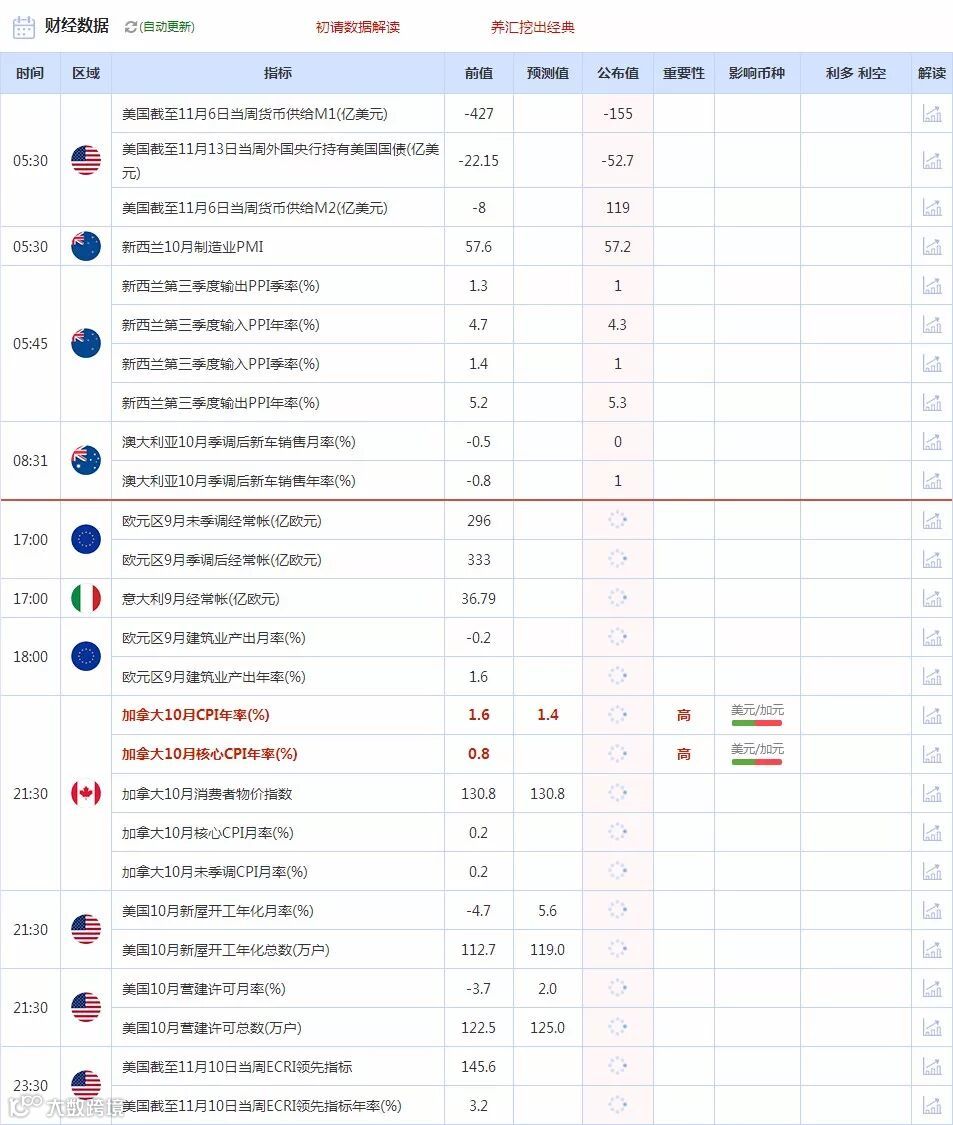Viewport: 953px width, 1125px height.
Task: Open chart icon for 美国货币供给M2 row
Action: tap(931, 207)
